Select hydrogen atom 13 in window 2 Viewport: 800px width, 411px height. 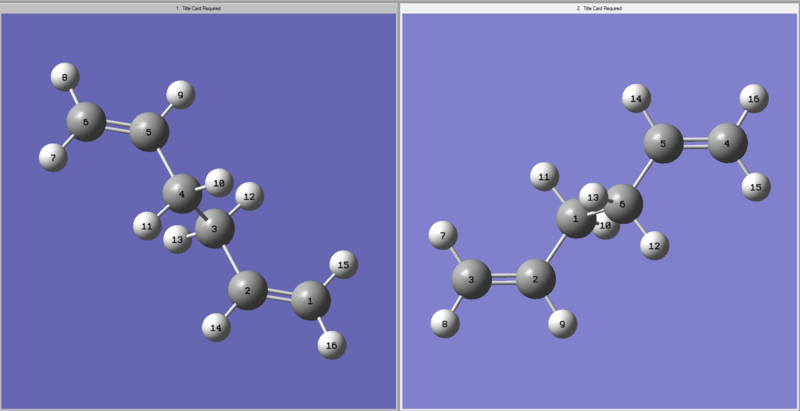593,197
